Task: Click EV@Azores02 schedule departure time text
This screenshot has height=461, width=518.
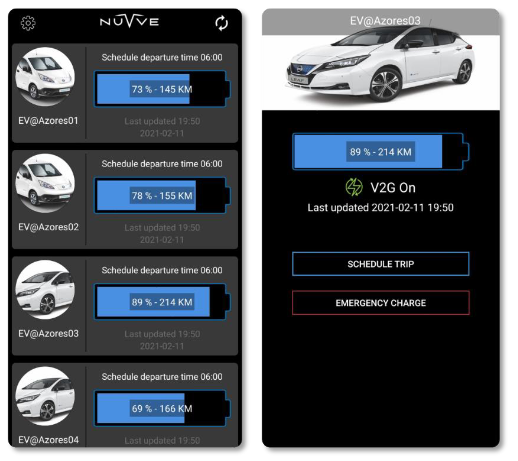Action: click(x=162, y=164)
